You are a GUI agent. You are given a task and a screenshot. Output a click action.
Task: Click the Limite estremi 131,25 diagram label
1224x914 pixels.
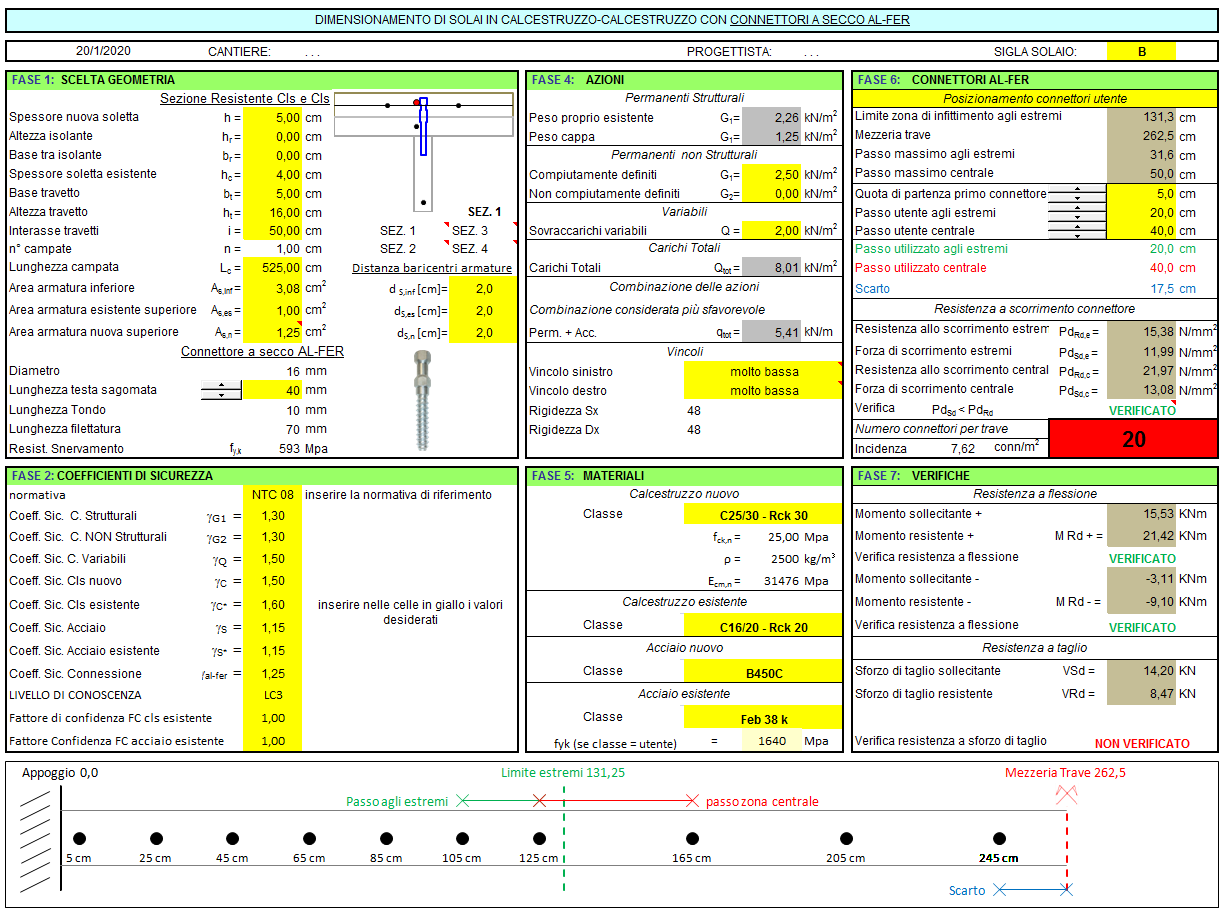pyautogui.click(x=564, y=772)
